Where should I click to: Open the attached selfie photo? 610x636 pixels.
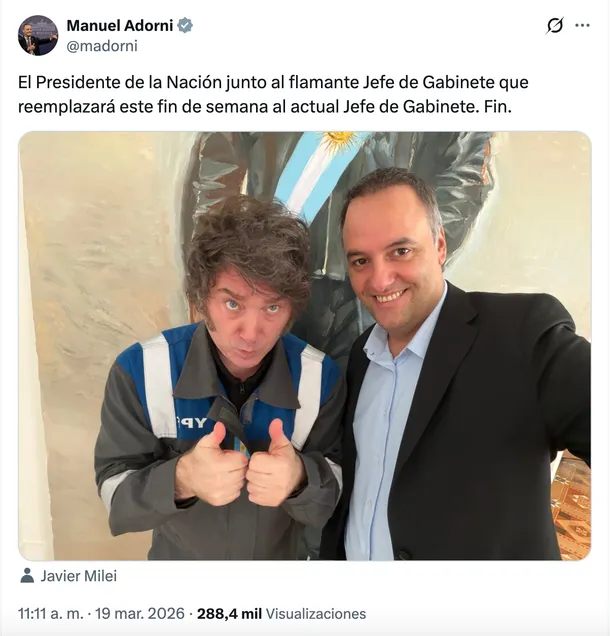305,346
